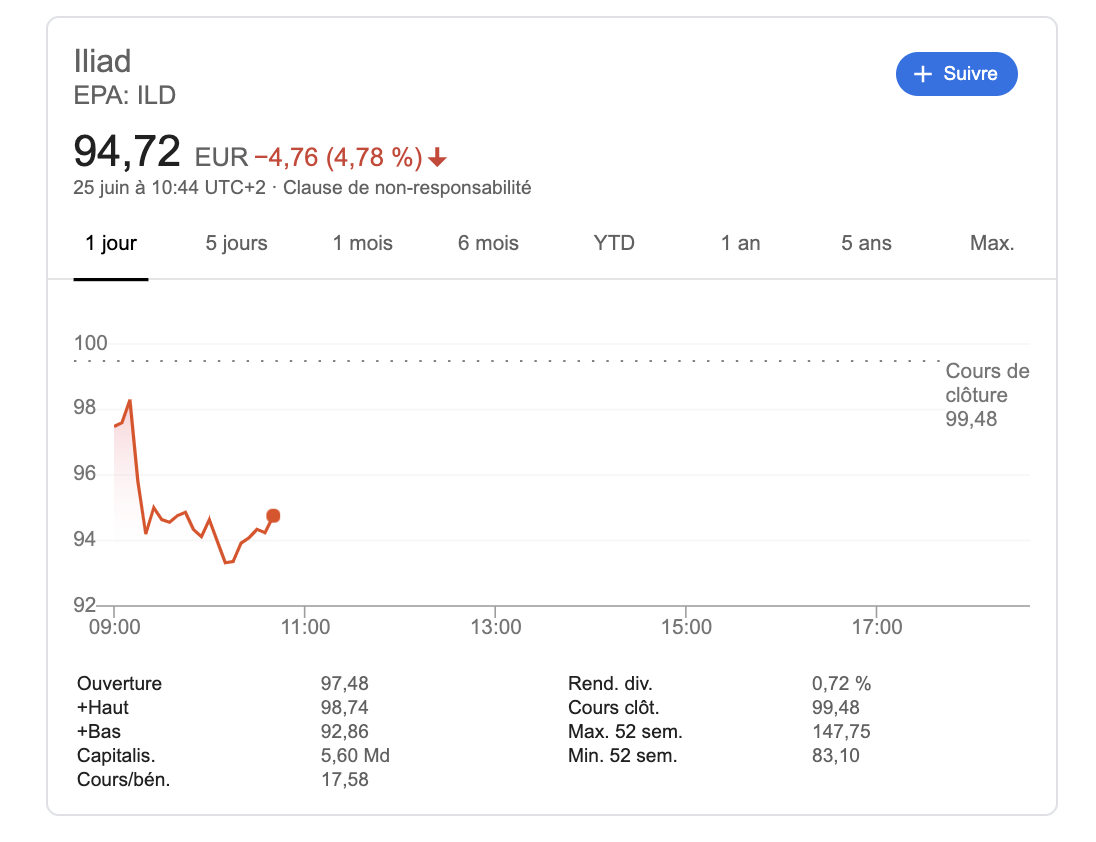Click the 13:00 time axis label

point(496,627)
